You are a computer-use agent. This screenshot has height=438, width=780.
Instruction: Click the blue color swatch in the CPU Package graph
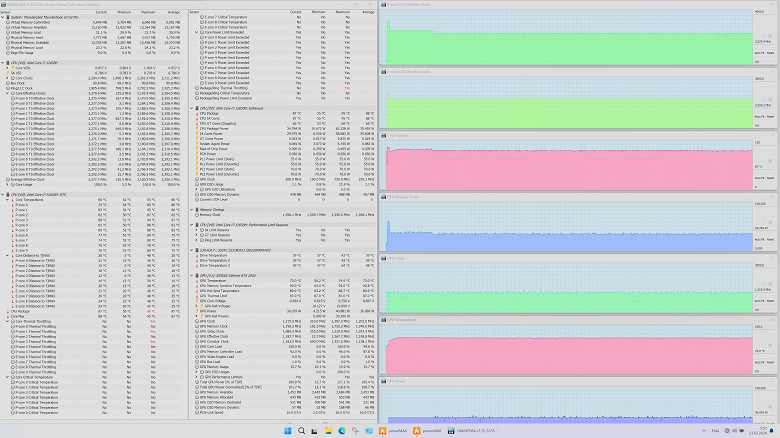[771, 161]
